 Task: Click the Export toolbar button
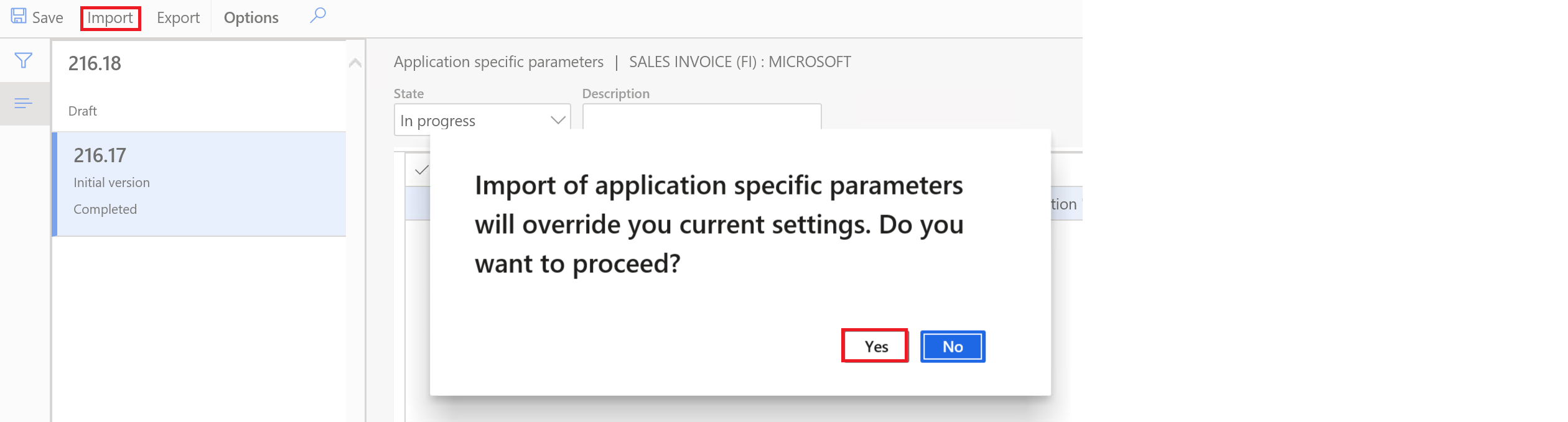click(178, 18)
